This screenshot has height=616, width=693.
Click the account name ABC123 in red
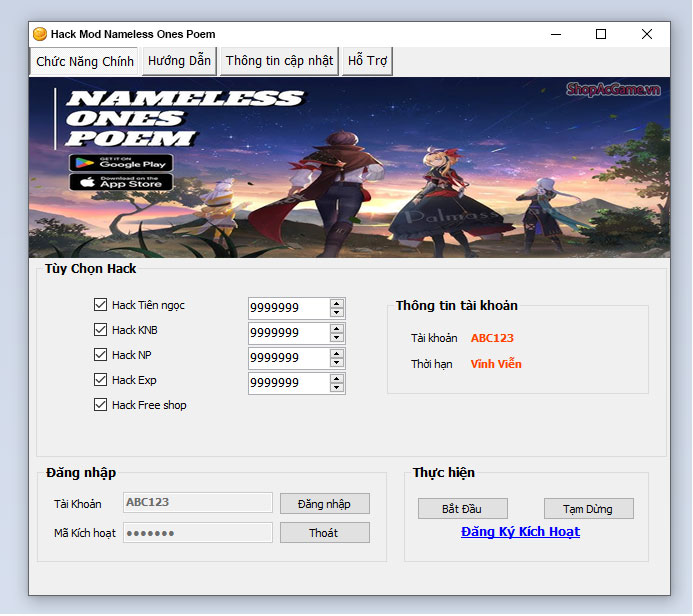(492, 338)
